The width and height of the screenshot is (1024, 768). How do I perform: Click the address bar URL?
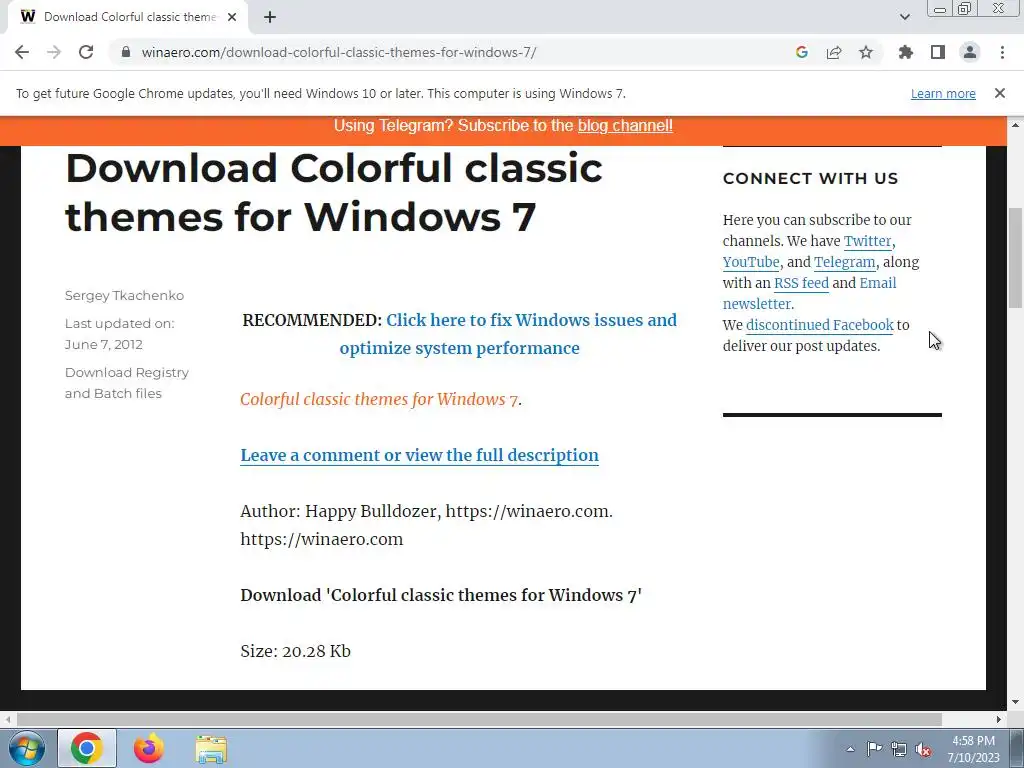click(339, 52)
